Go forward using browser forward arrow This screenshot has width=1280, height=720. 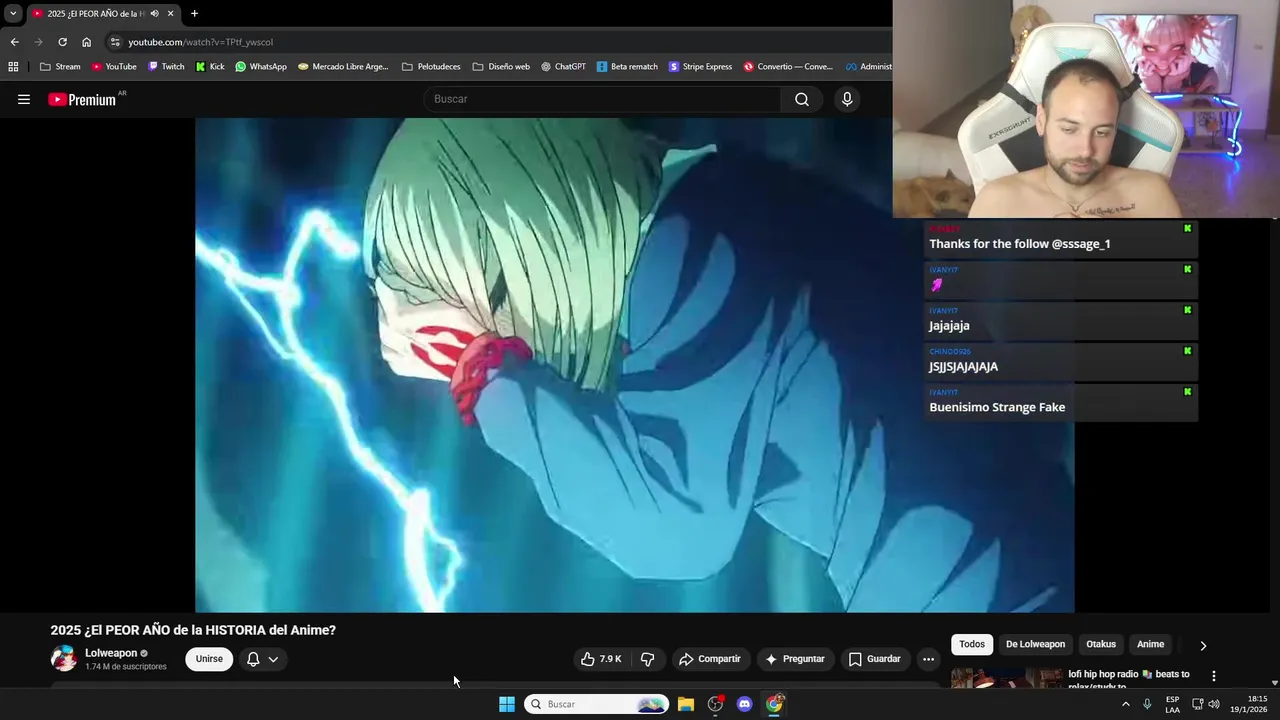pyautogui.click(x=38, y=42)
